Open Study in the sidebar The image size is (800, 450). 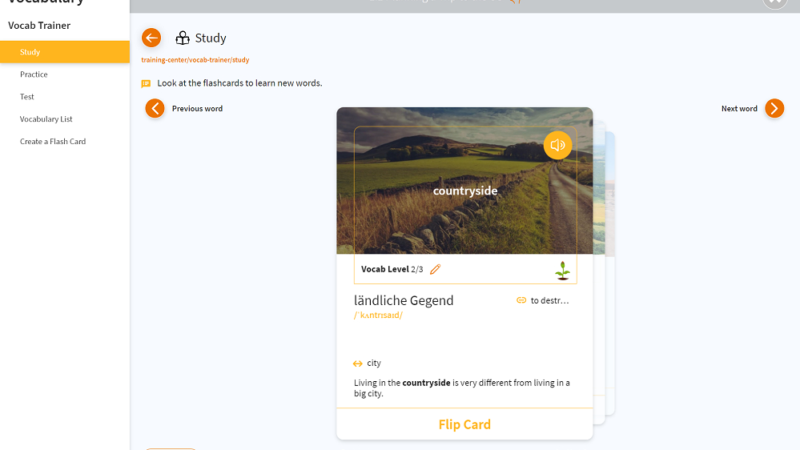tap(65, 52)
